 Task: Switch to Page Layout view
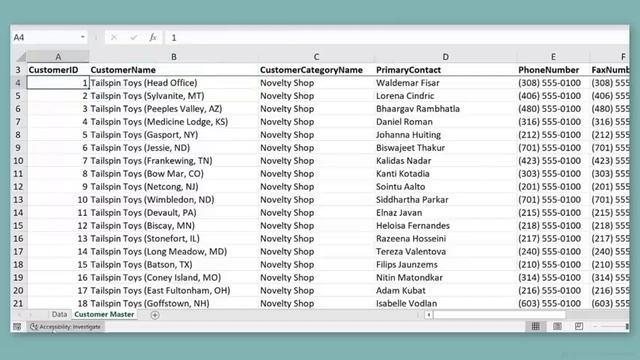coord(557,326)
